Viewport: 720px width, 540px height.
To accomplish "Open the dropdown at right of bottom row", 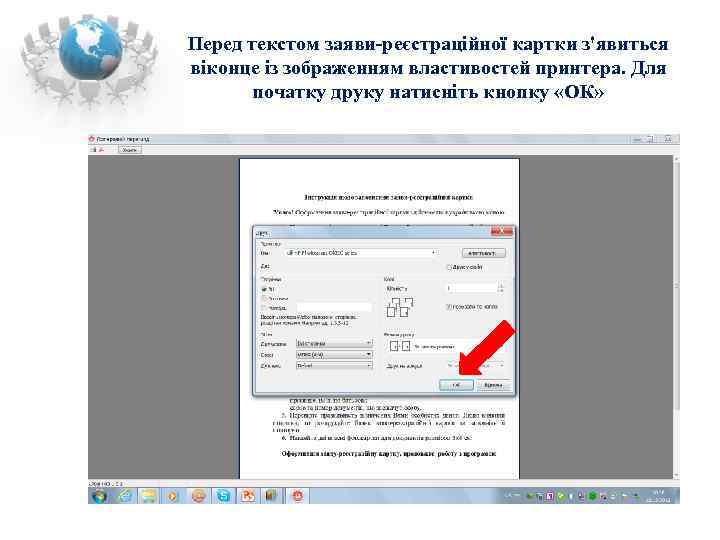I will 476,366.
